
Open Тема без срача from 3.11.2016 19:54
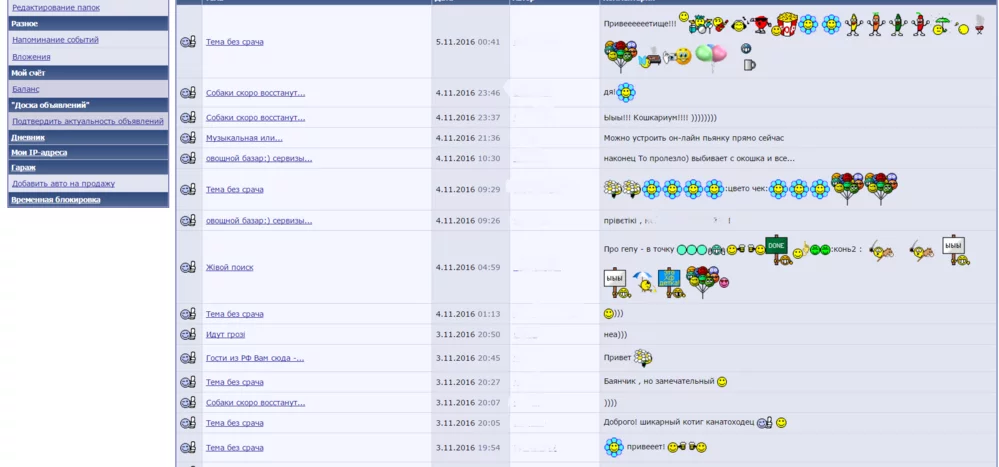click(234, 448)
